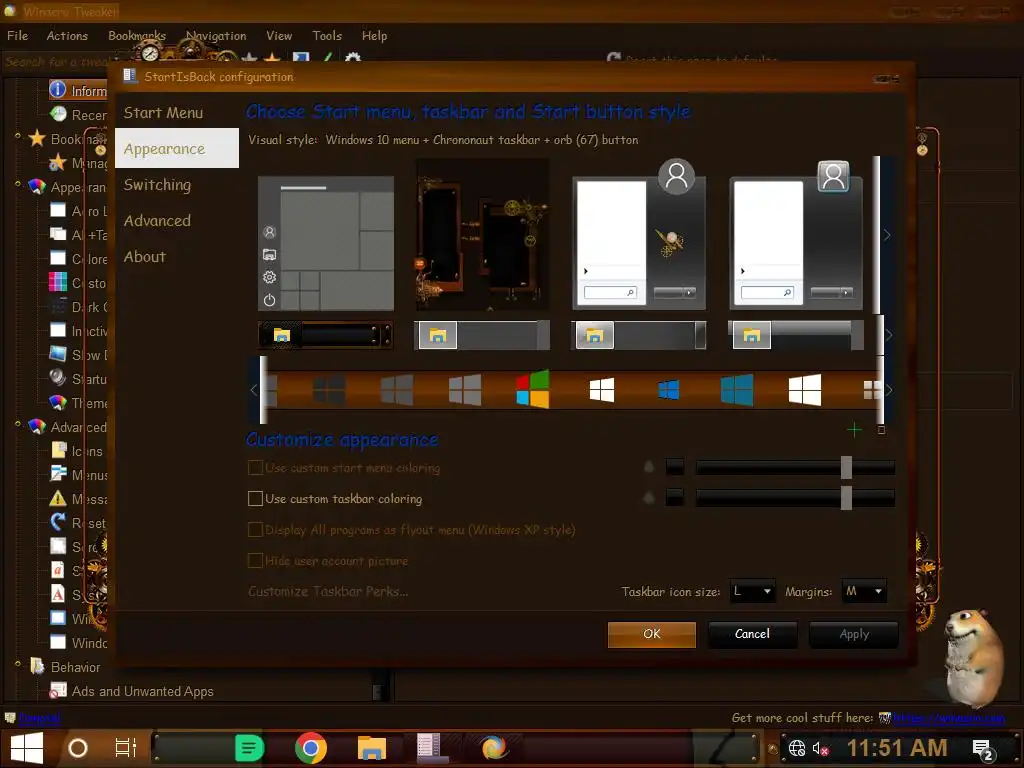The height and width of the screenshot is (768, 1024).
Task: Open Task View on the taskbar
Action: (x=125, y=748)
